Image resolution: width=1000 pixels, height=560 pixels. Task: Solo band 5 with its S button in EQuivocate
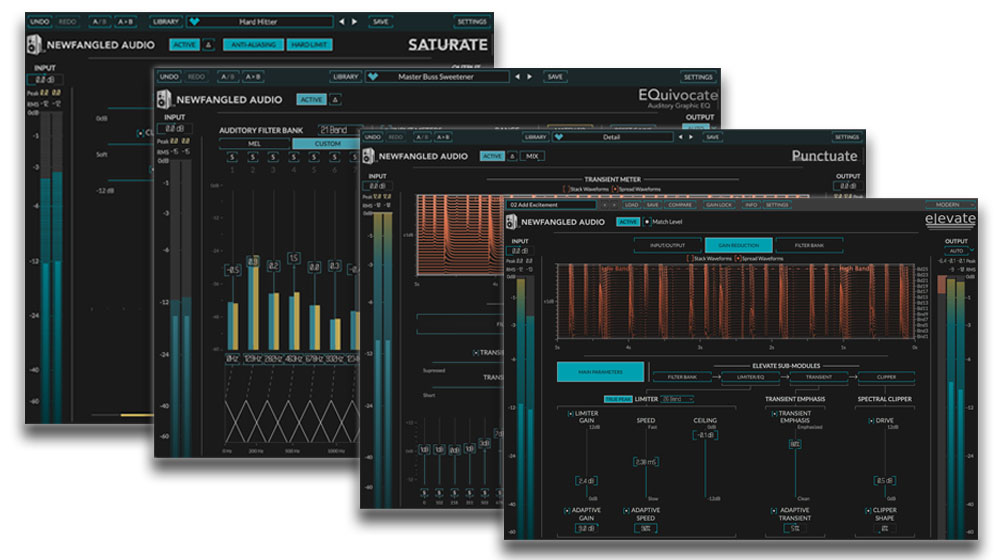314,157
